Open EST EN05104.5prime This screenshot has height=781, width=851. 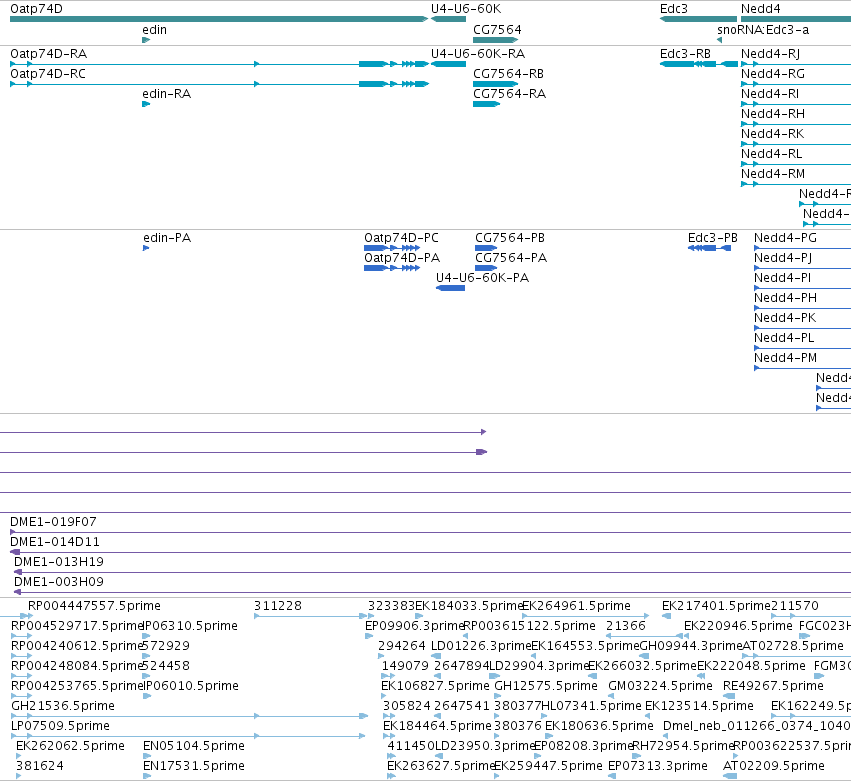click(194, 746)
